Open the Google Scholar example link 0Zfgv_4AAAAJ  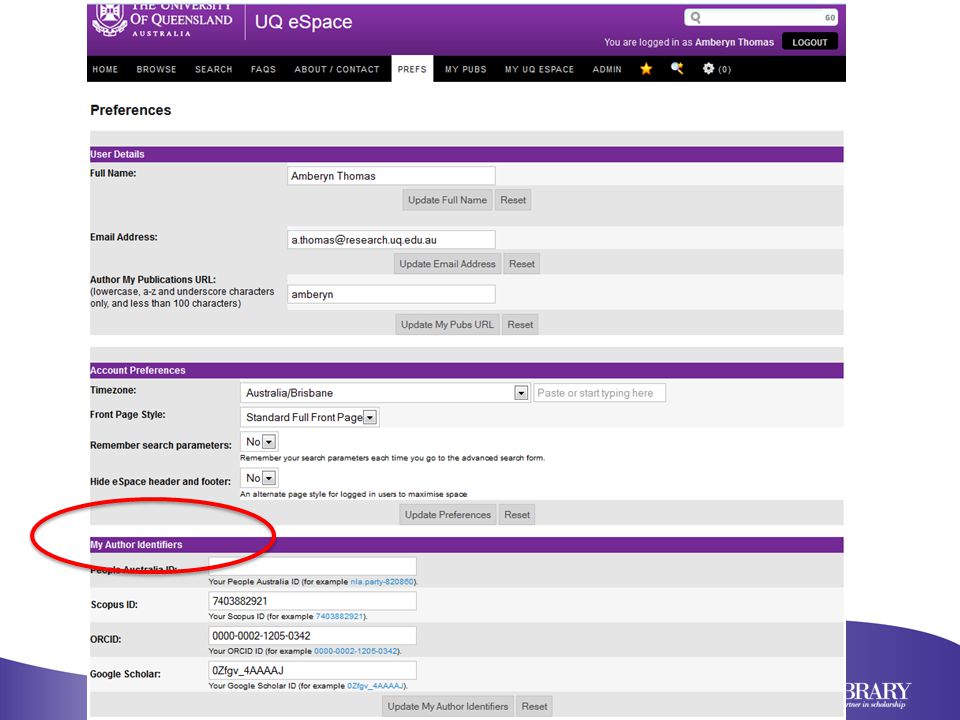376,686
